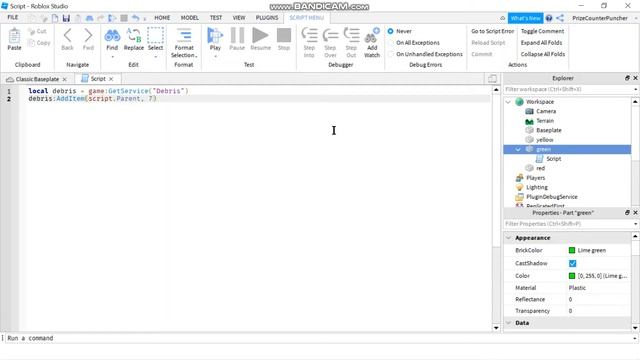Viewport: 640px width, 360px height.
Task: Switch to the HOME ribbon tab
Action: [162, 18]
